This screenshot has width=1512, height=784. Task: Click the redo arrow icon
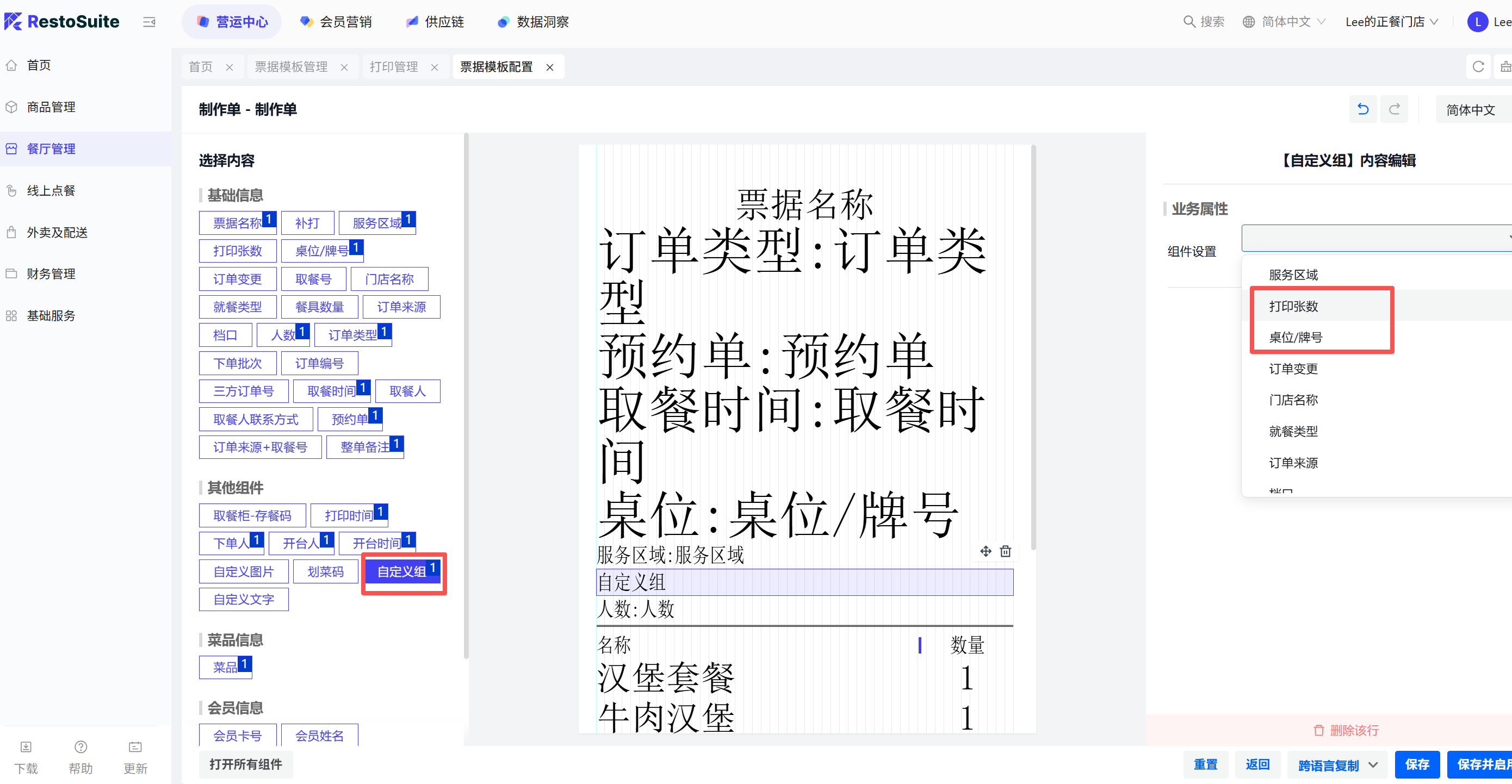1394,109
